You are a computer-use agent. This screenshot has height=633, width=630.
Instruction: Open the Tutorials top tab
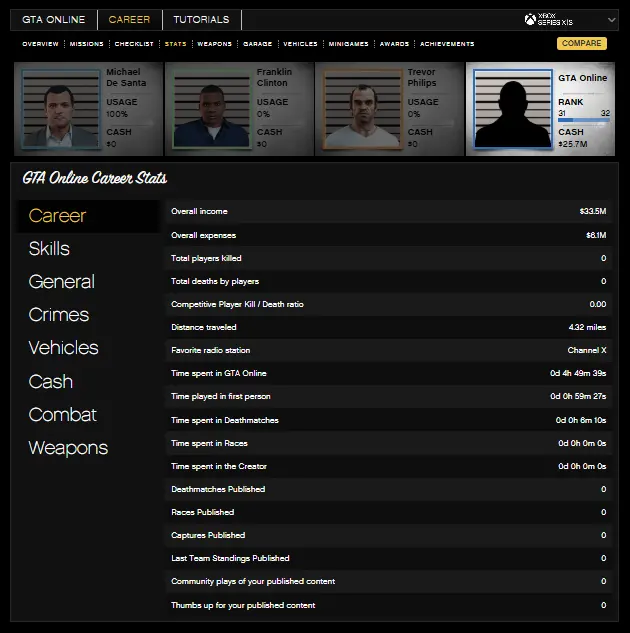(x=201, y=20)
